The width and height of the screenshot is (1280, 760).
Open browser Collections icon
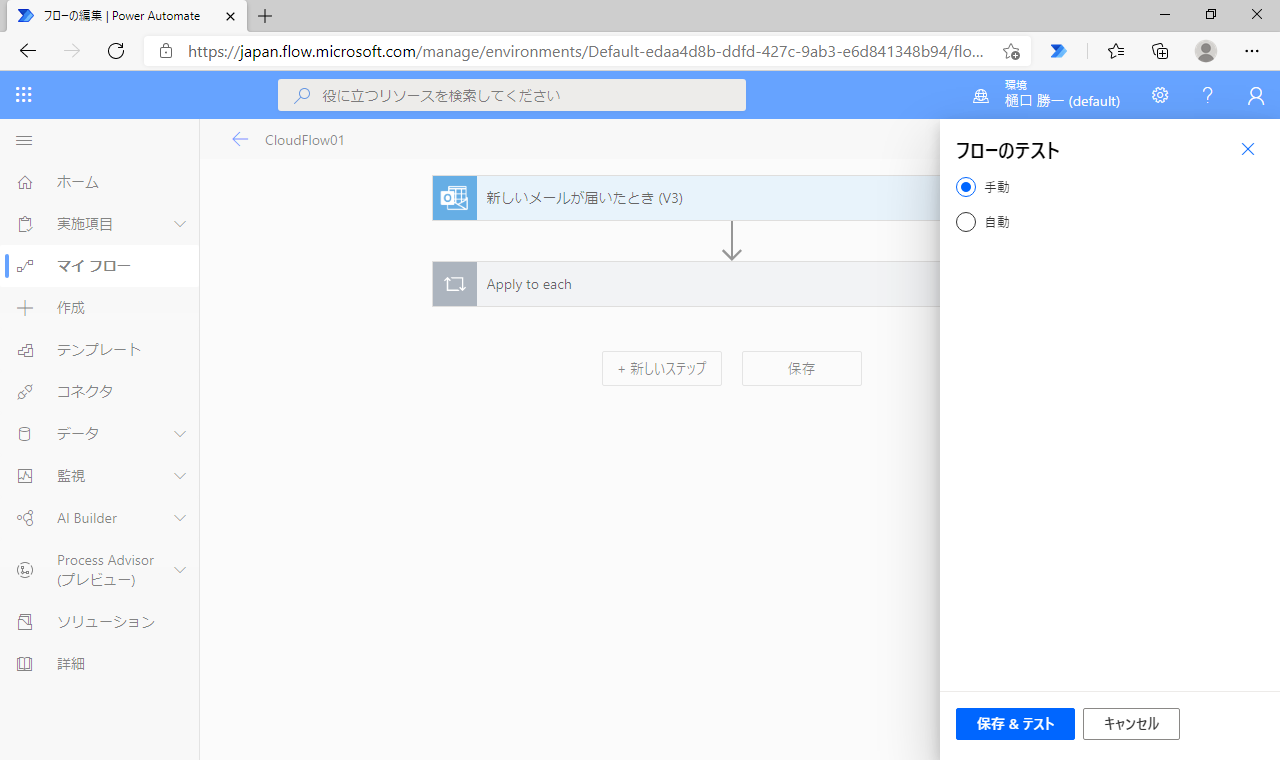coord(1160,51)
